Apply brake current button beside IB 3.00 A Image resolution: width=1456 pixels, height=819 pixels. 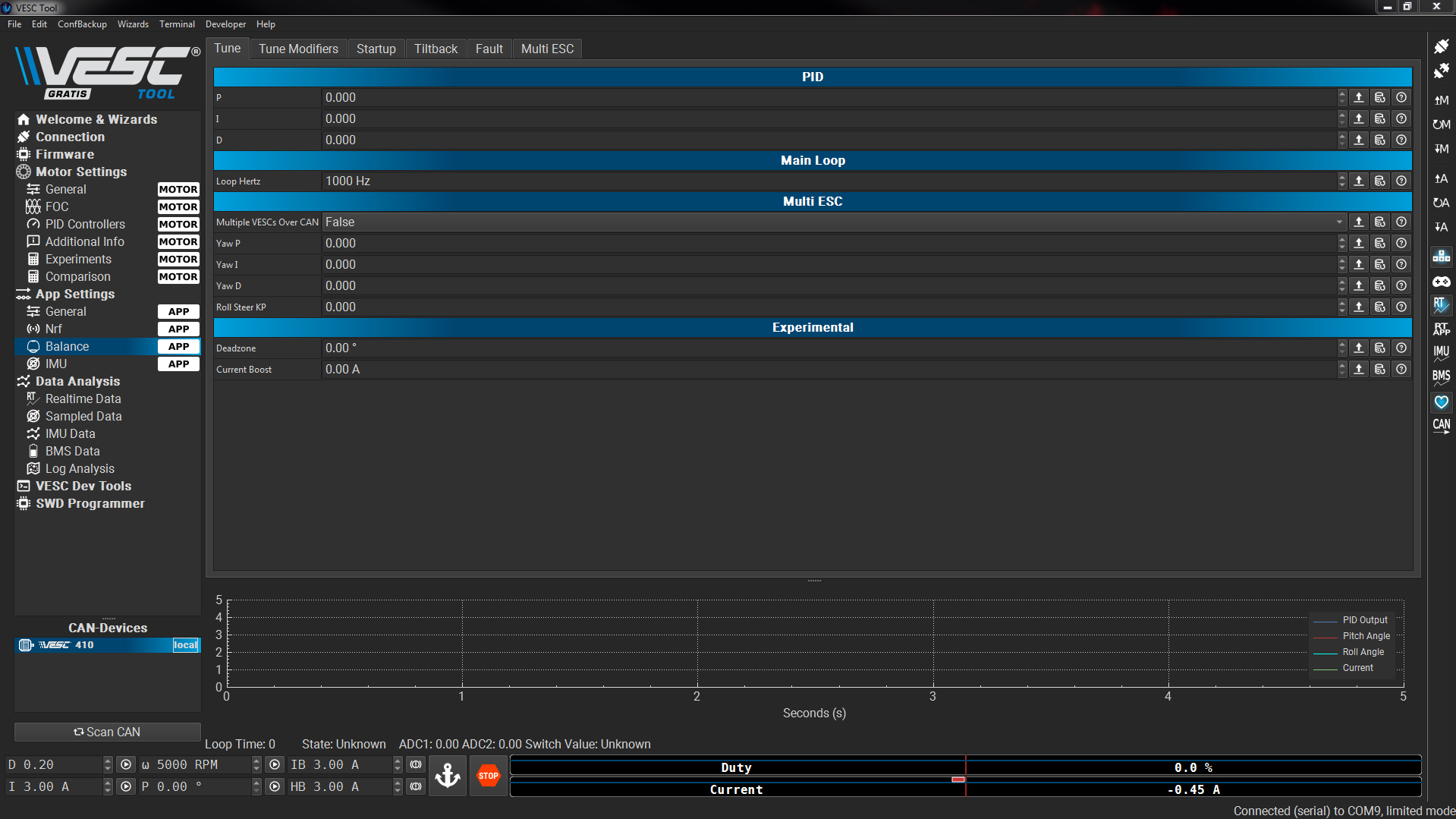[x=416, y=765]
